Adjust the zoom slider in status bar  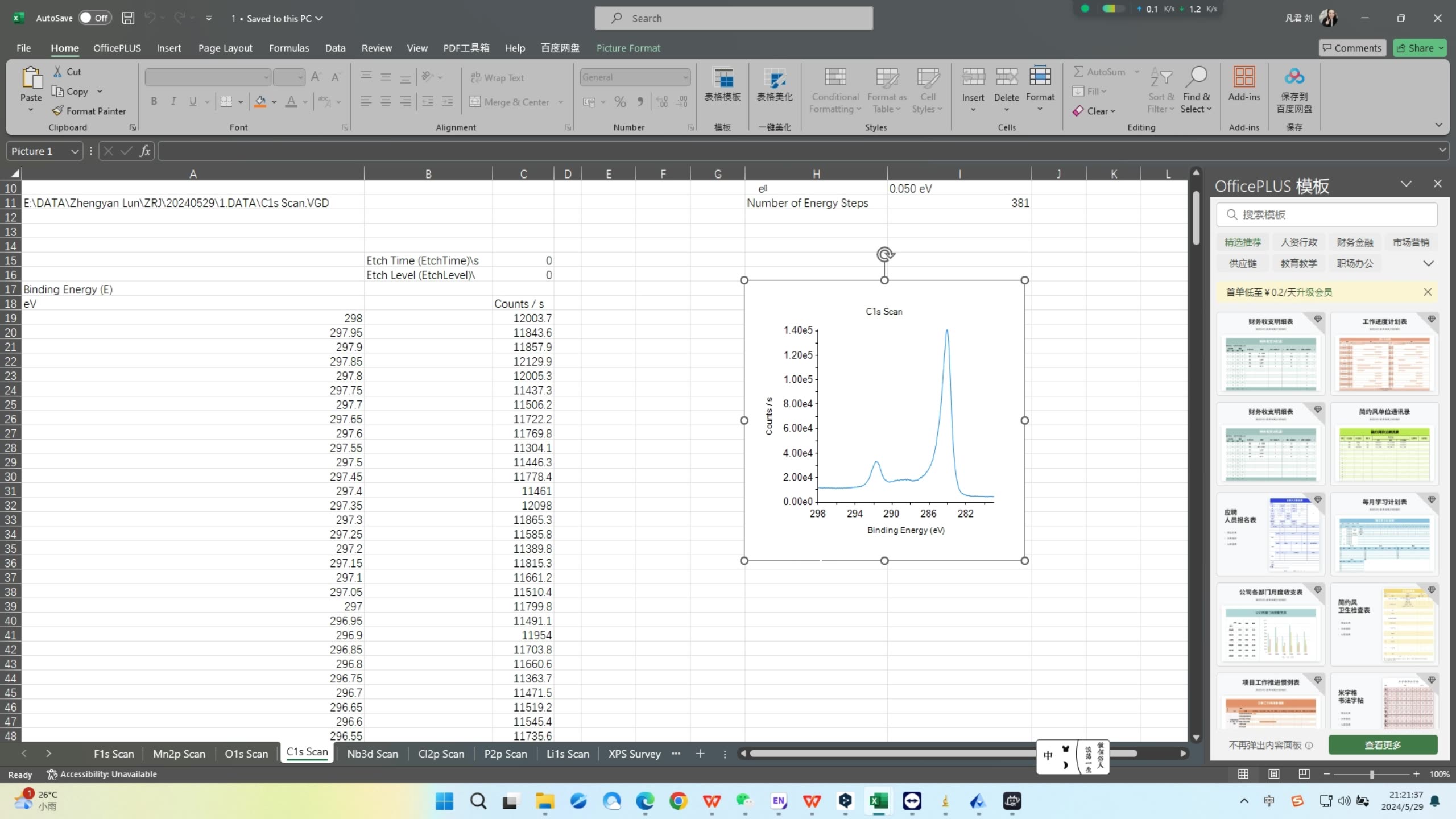point(1371,774)
